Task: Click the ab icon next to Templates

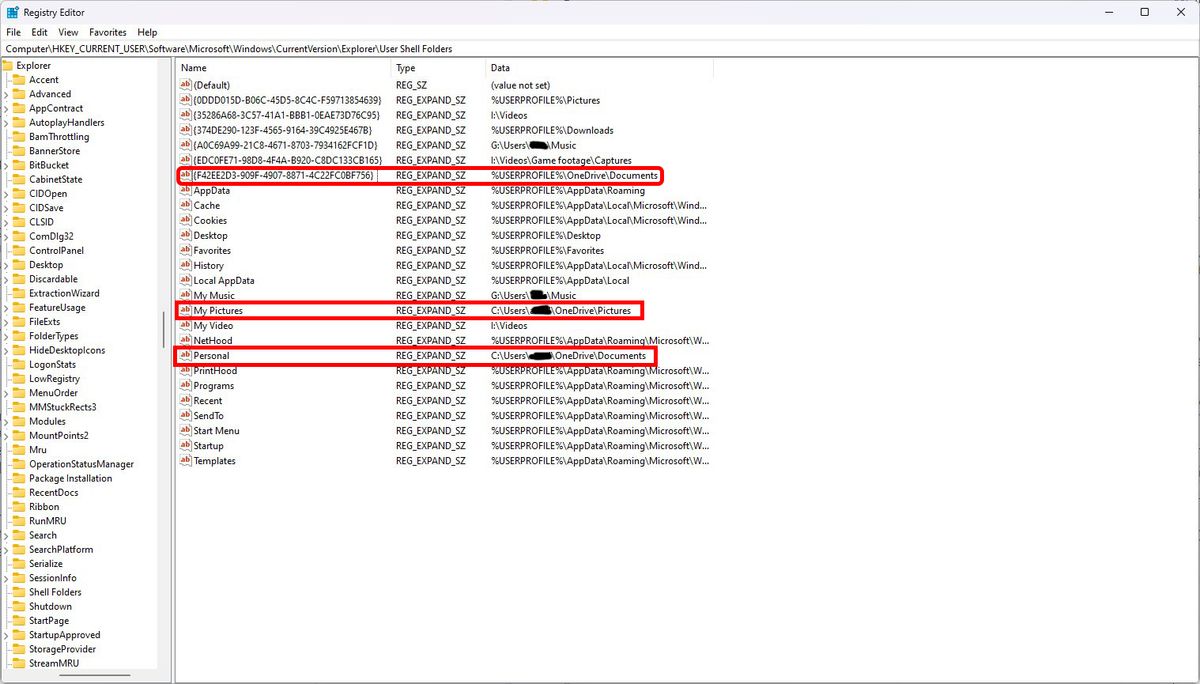Action: (x=186, y=460)
